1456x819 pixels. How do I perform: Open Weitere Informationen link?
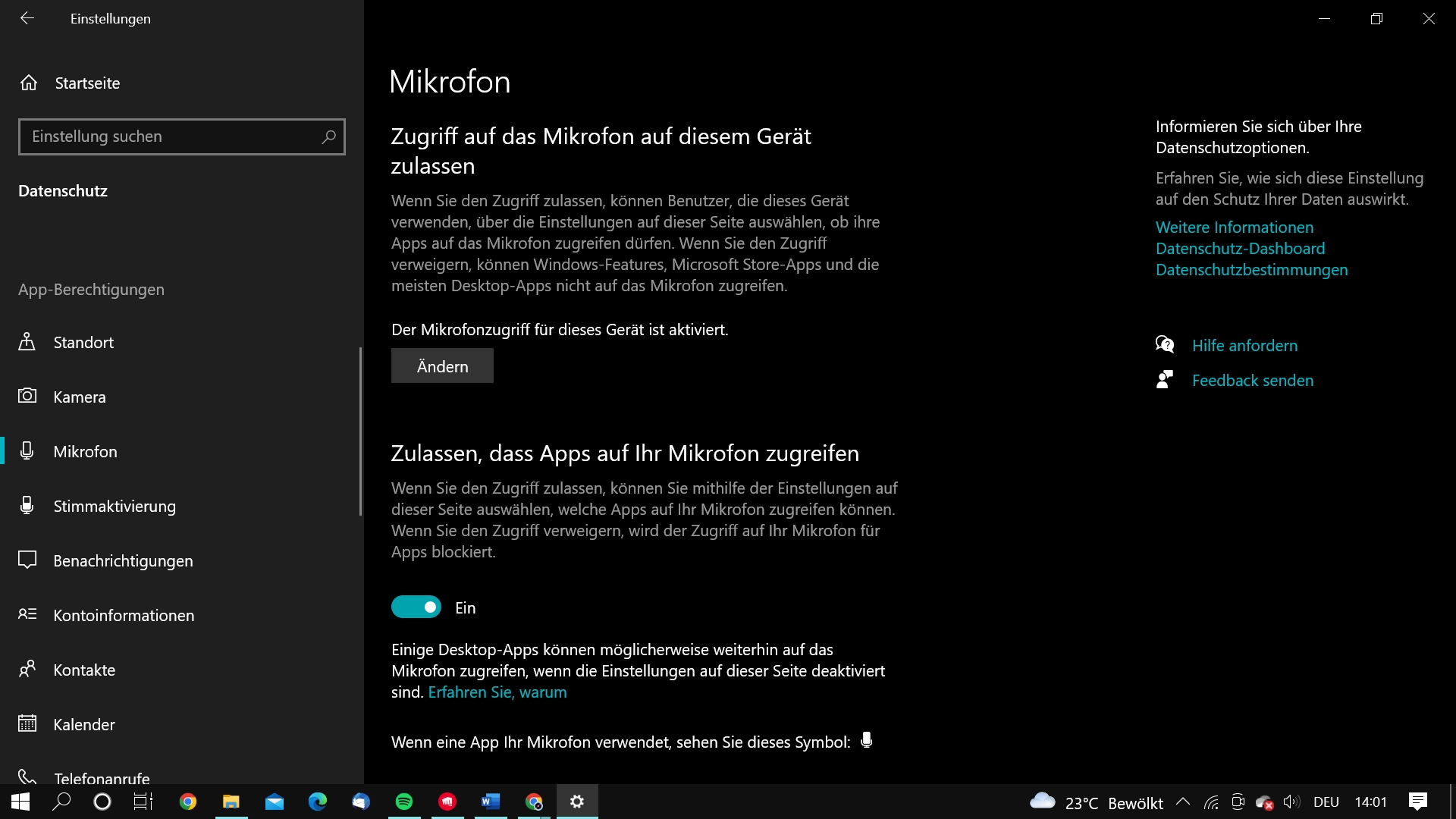pyautogui.click(x=1234, y=227)
